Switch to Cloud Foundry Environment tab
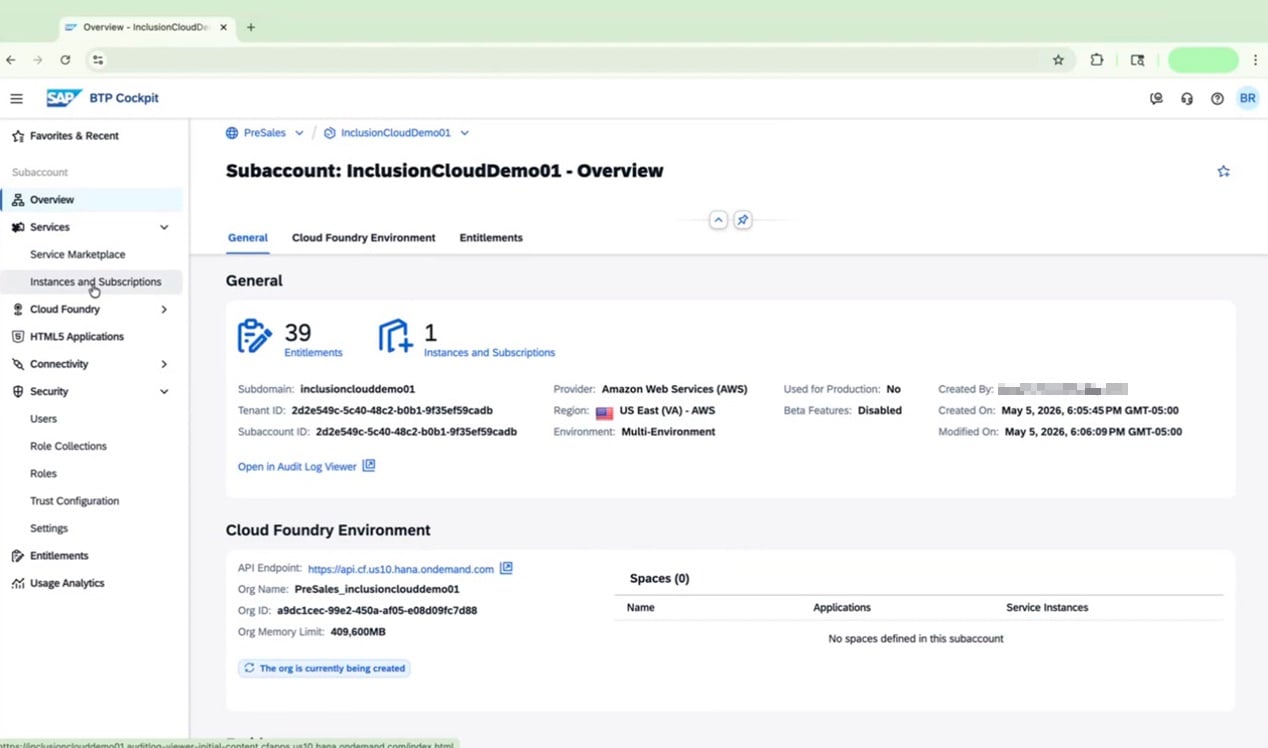Screen dimensions: 1268x748 point(364,238)
